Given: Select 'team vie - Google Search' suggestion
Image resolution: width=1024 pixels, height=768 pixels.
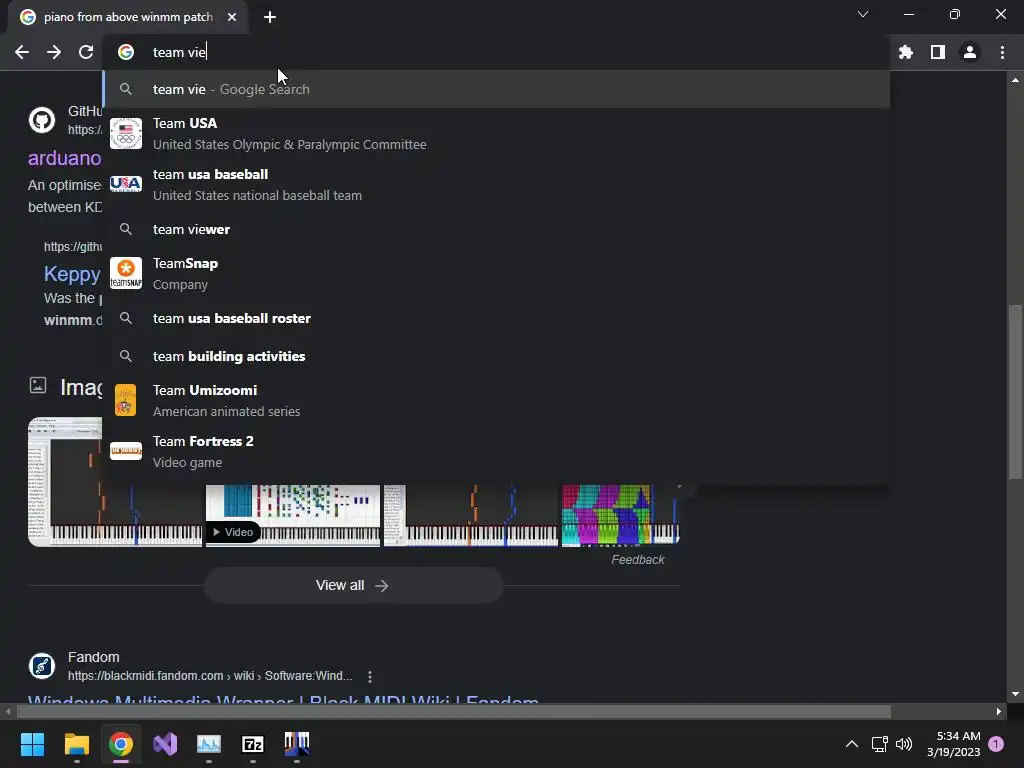Looking at the screenshot, I should coord(496,89).
